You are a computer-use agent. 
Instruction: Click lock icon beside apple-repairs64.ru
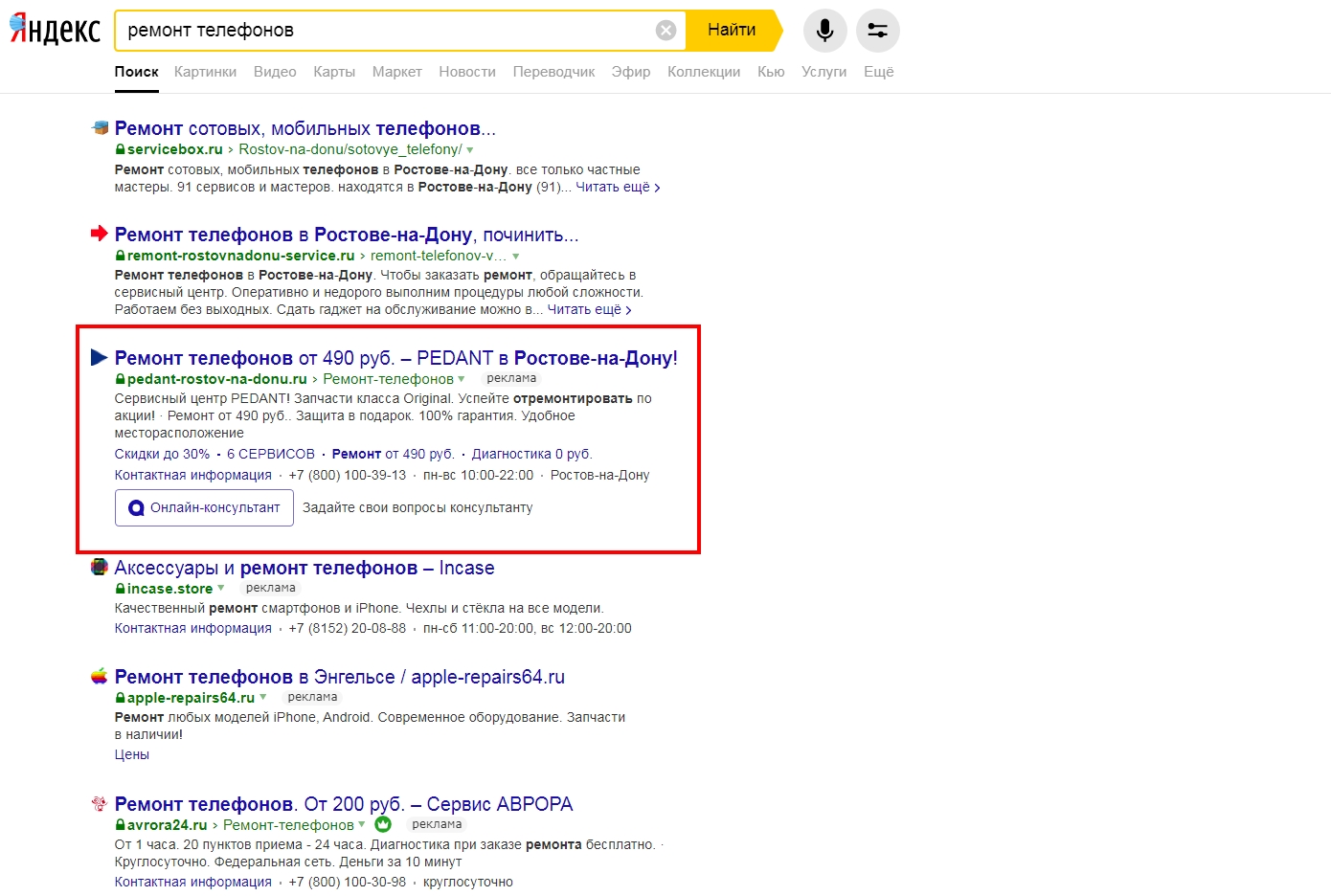click(x=120, y=698)
